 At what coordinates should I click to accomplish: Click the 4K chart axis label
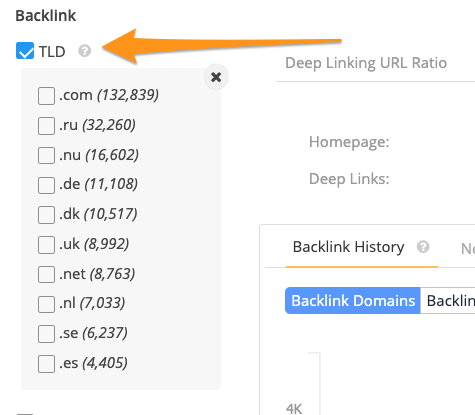(x=294, y=409)
